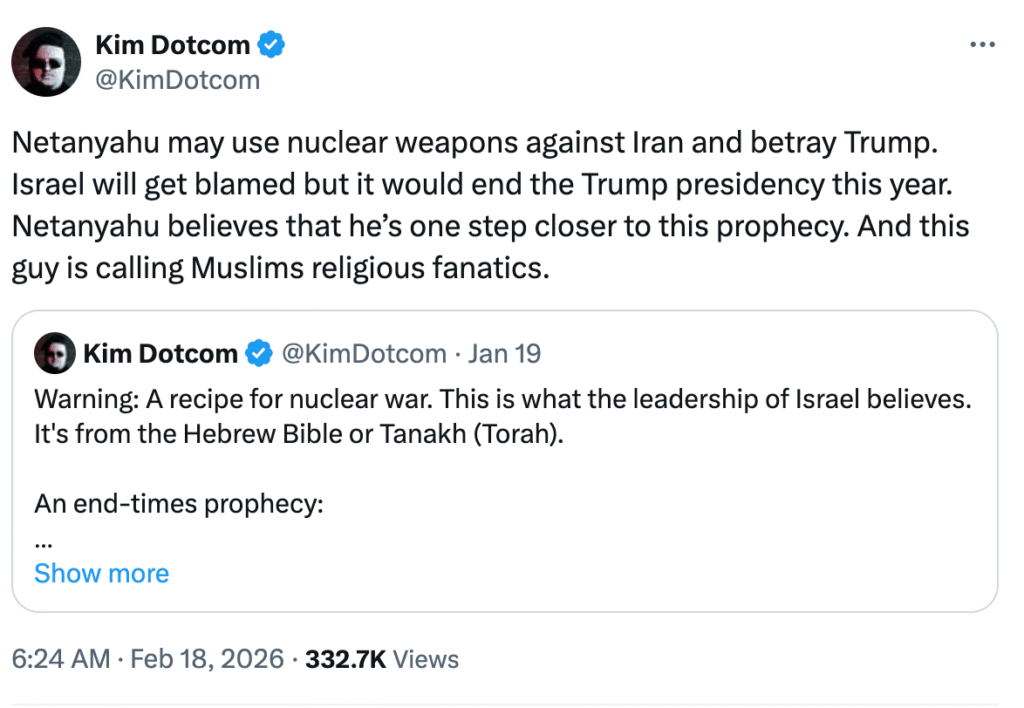Click the @KimDotcom handle in the quoted tweet

point(362,353)
